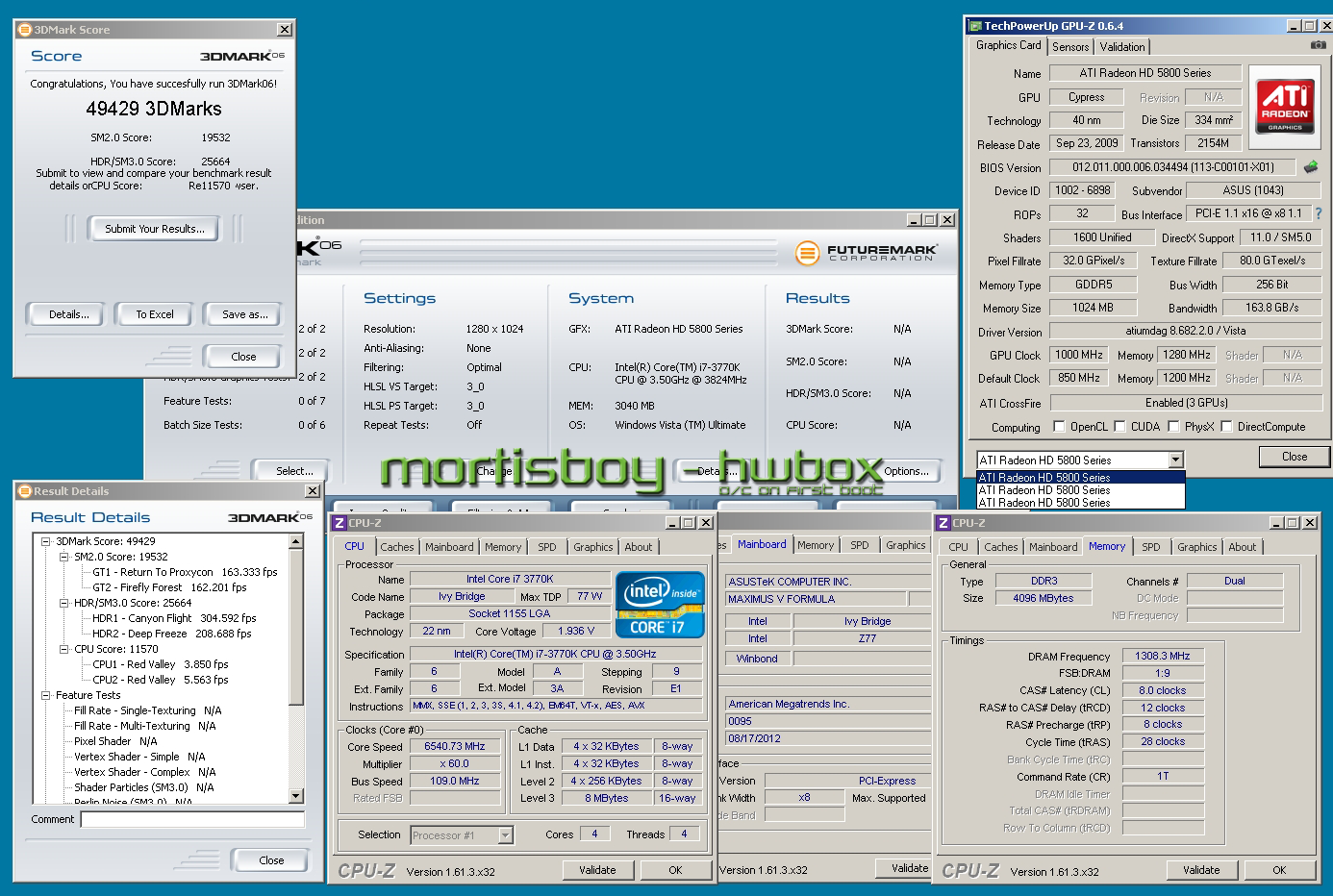This screenshot has height=896, width=1333.
Task: Click the GPU-Z title bar app icon
Action: coord(975,26)
